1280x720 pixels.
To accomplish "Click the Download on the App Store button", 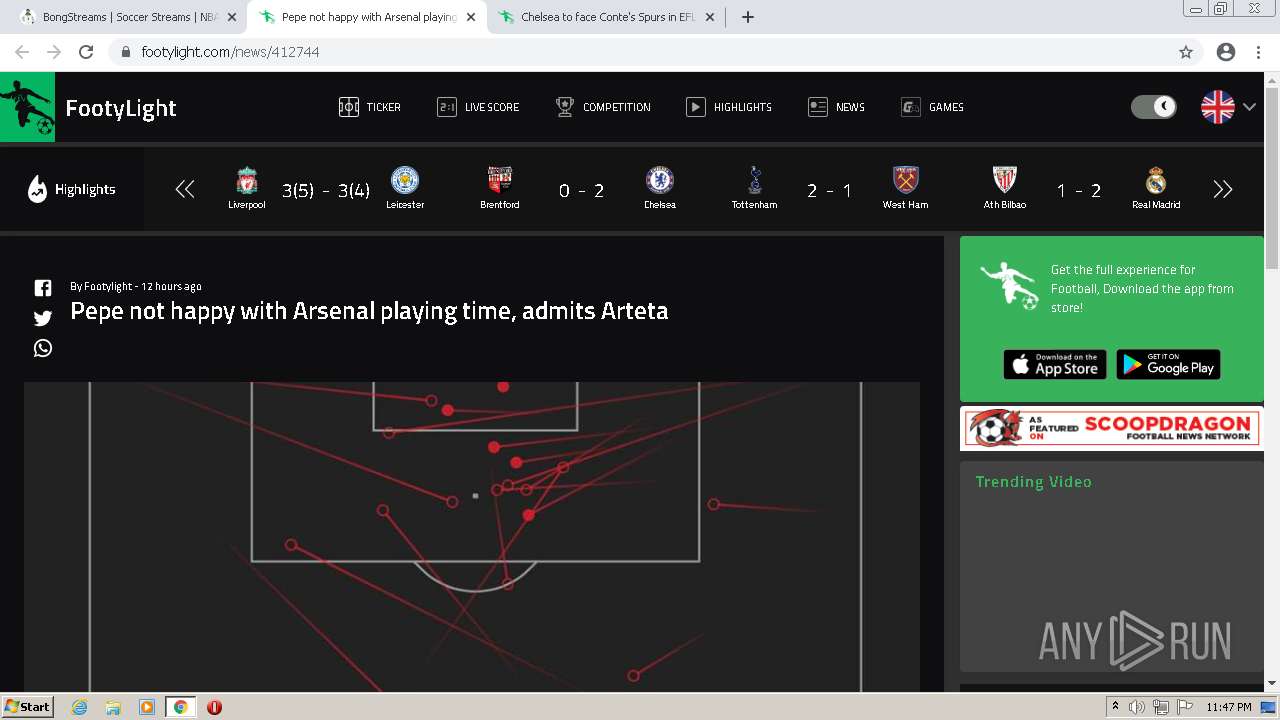I will [1055, 365].
